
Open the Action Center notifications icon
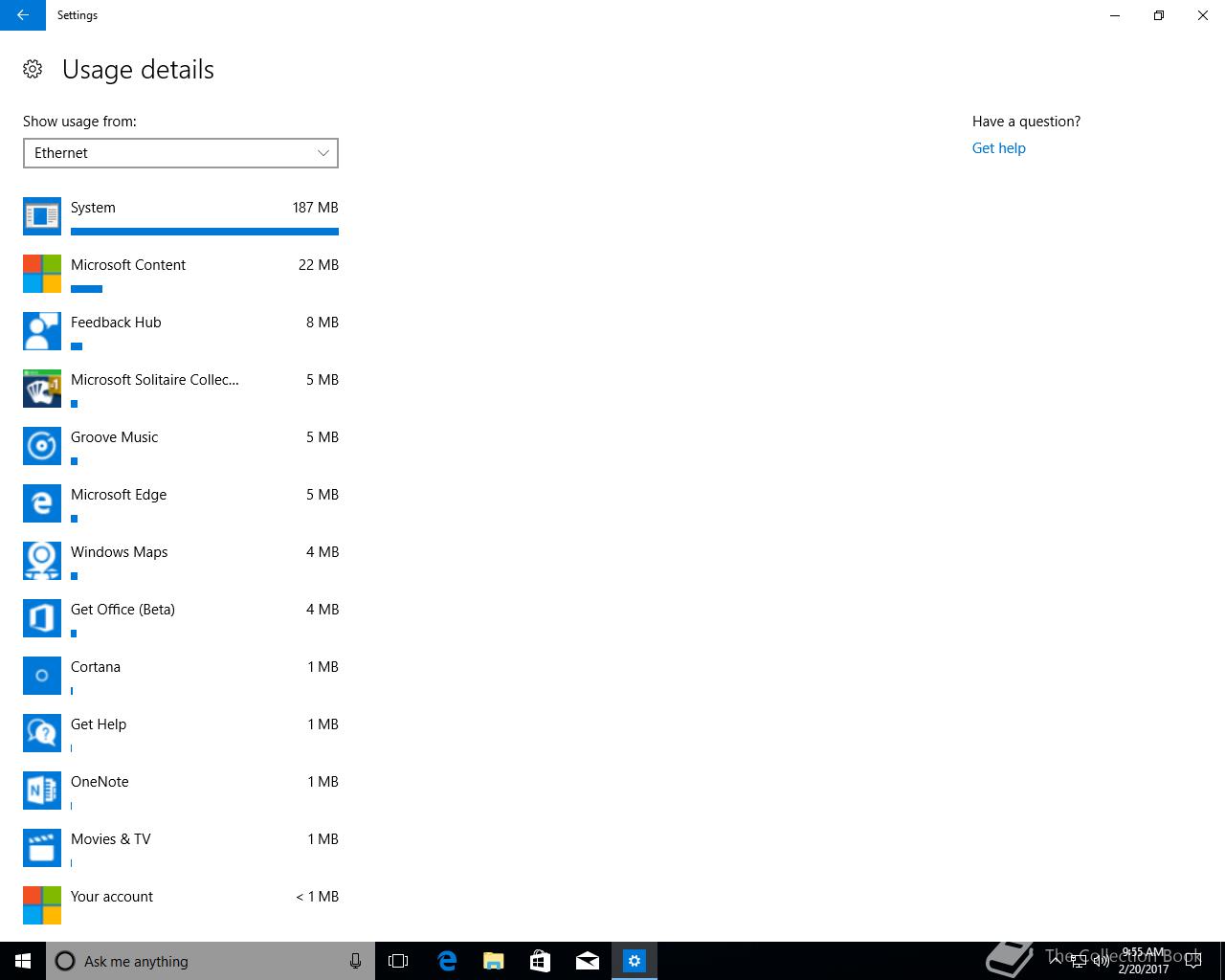tap(1193, 961)
